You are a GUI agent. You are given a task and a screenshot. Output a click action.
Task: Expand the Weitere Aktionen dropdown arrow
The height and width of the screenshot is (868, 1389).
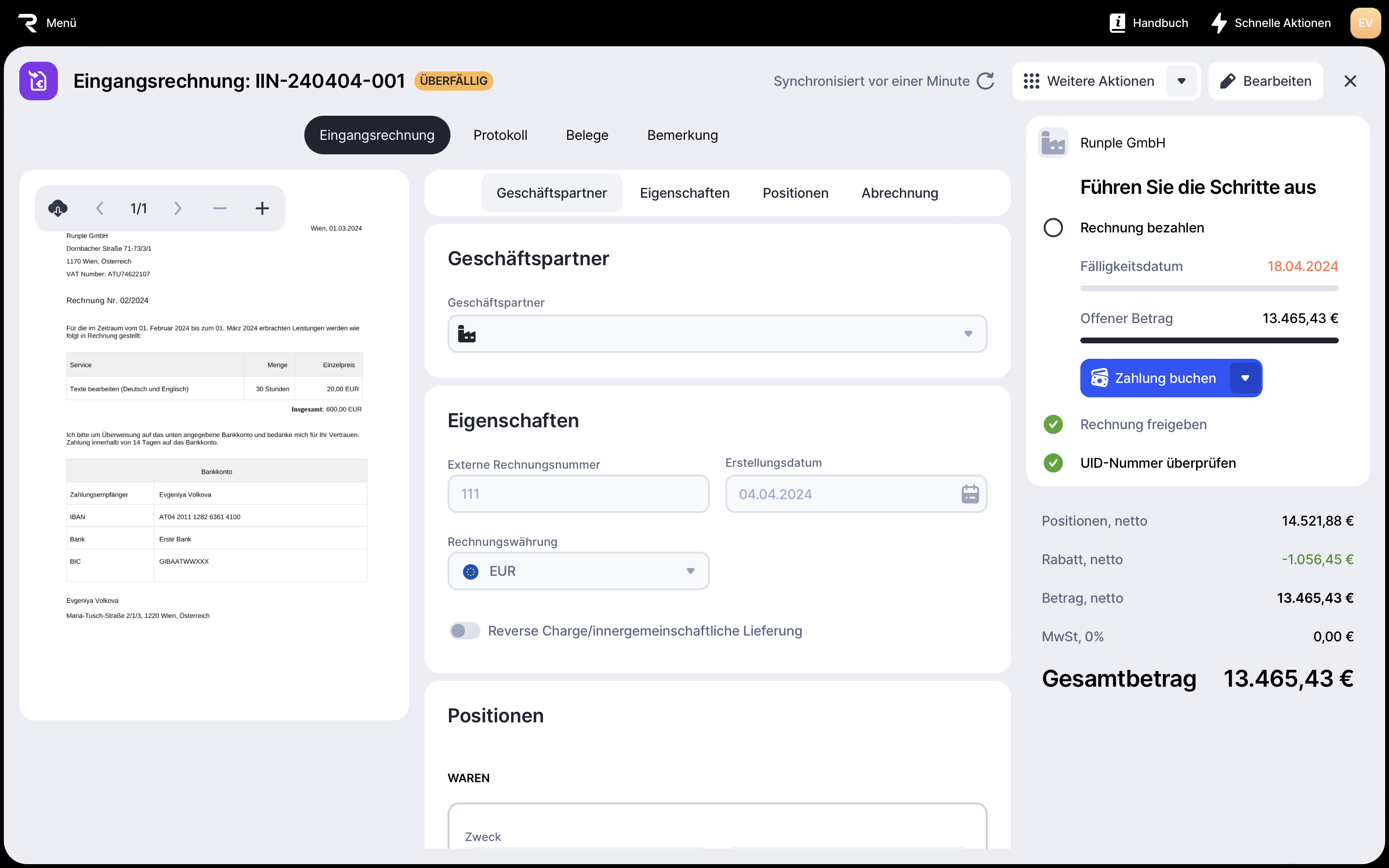click(1181, 81)
